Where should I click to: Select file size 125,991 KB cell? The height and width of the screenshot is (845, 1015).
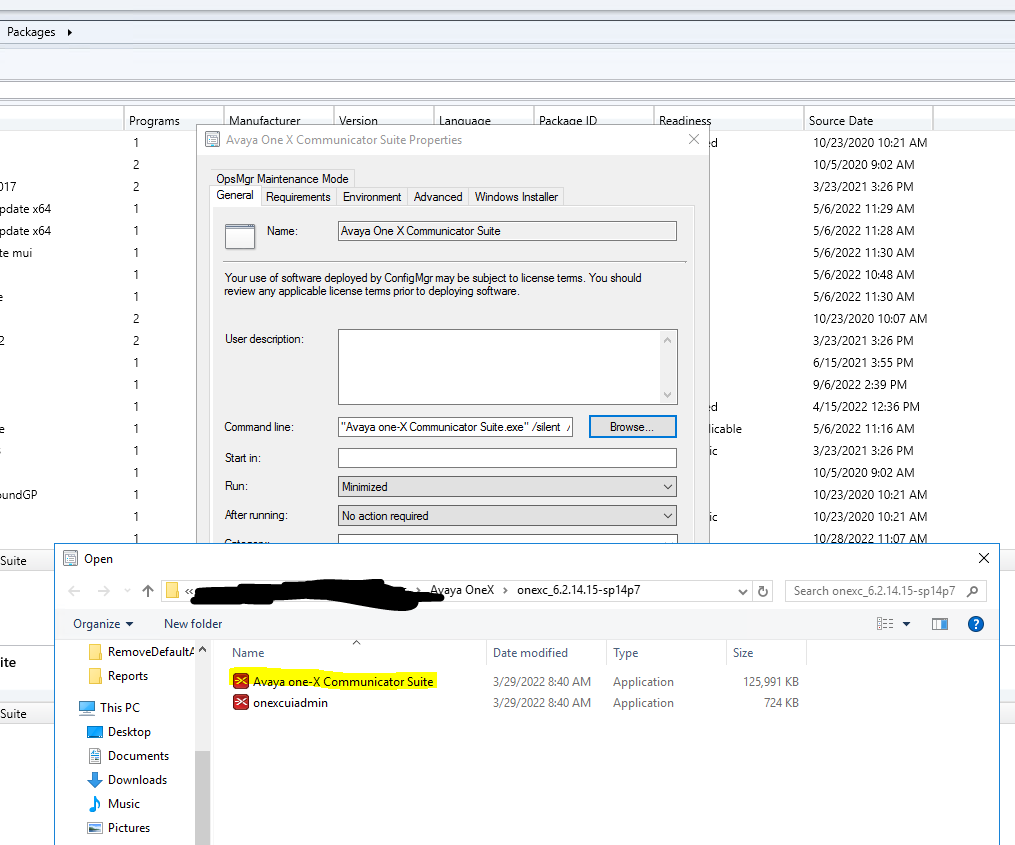770,681
